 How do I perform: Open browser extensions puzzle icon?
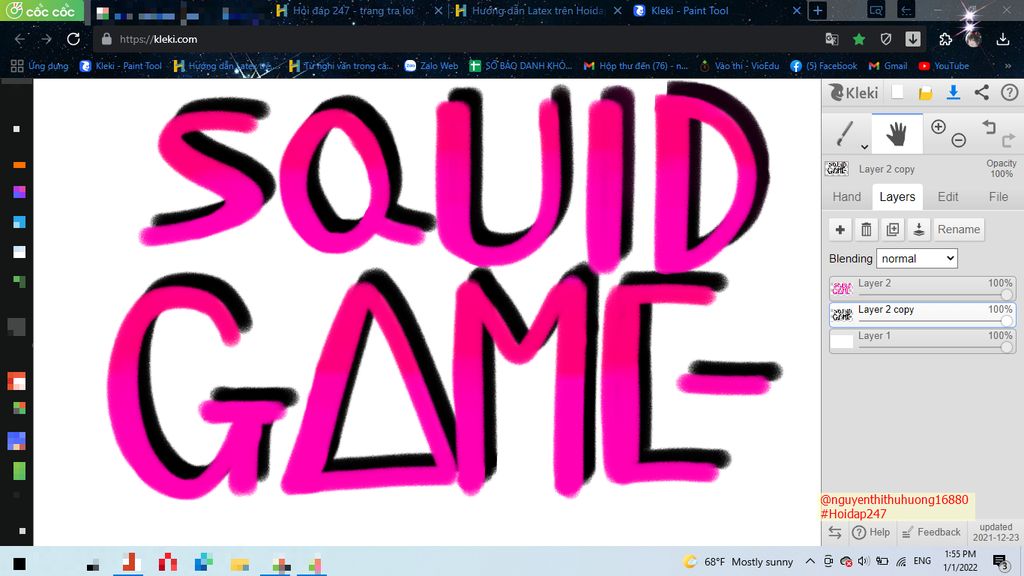[x=945, y=39]
